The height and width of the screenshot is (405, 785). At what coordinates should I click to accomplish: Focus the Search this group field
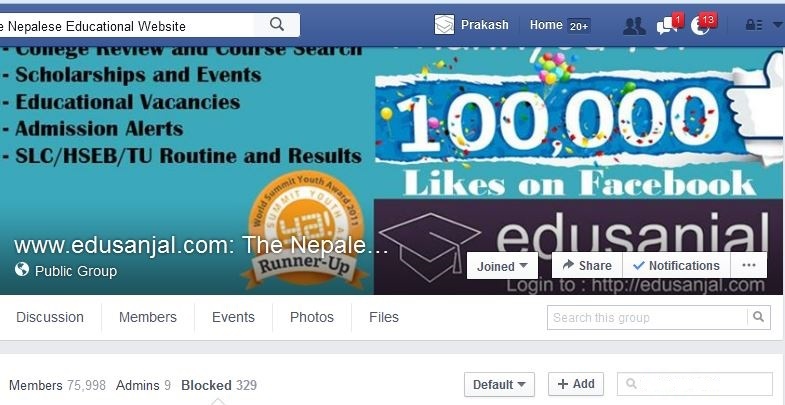tap(647, 317)
